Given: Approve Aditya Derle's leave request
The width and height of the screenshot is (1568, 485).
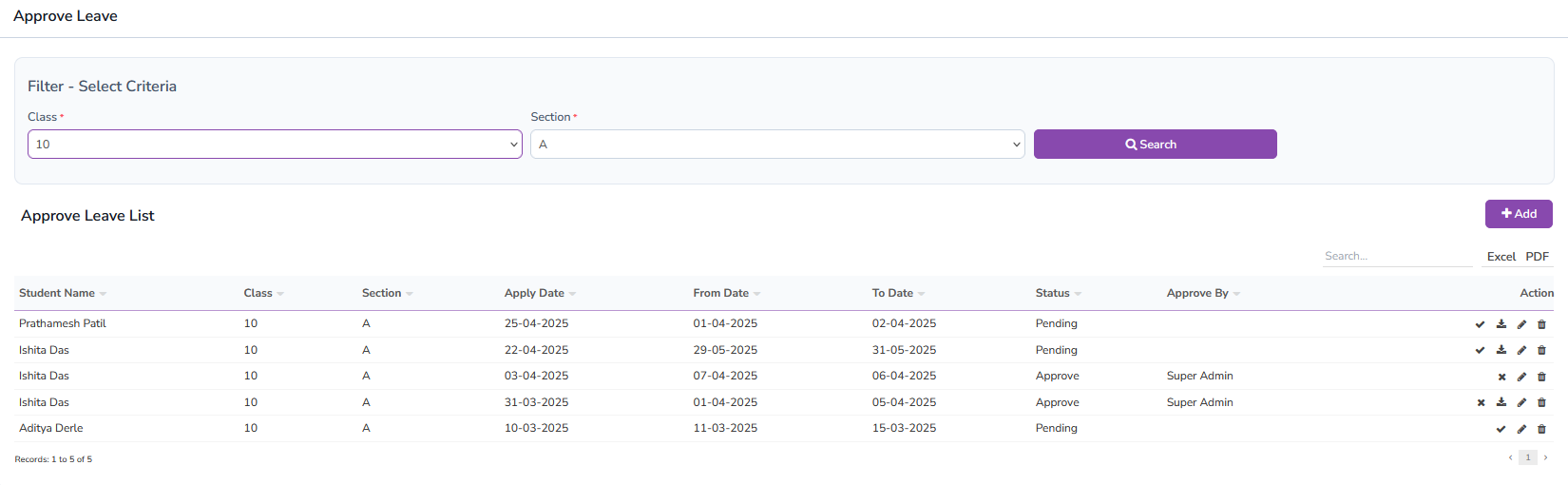Looking at the screenshot, I should pos(1501,429).
